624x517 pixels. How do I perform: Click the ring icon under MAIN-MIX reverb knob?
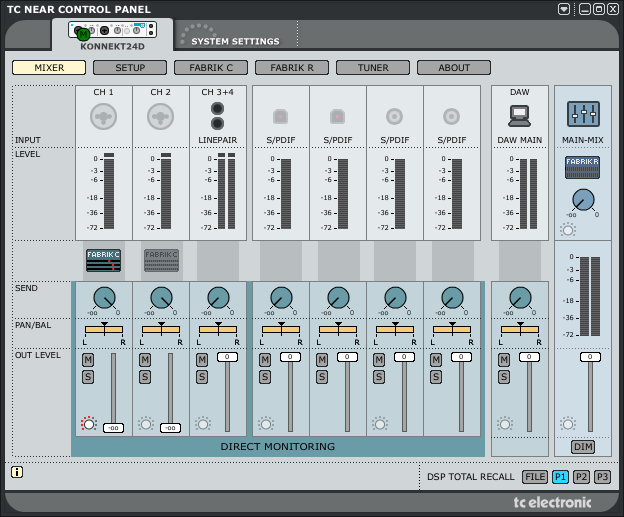[x=568, y=230]
